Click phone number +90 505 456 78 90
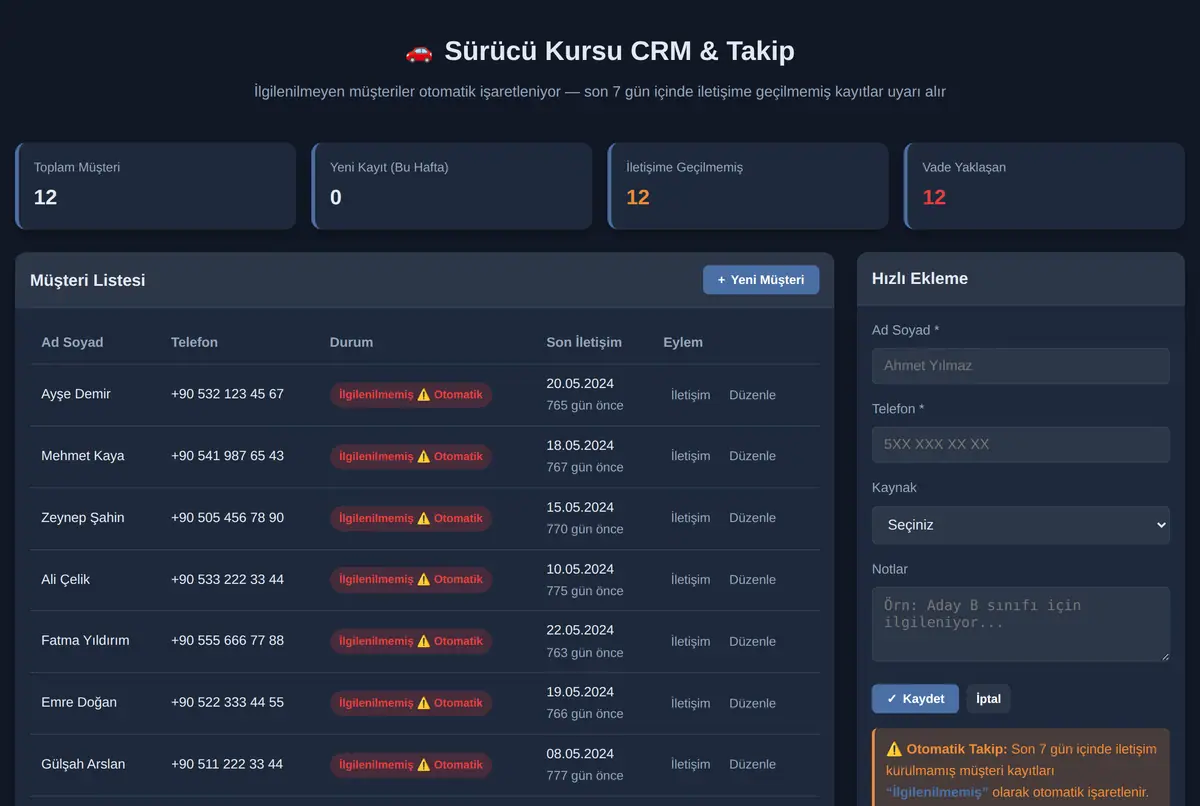Image resolution: width=1200 pixels, height=806 pixels. pyautogui.click(x=227, y=518)
